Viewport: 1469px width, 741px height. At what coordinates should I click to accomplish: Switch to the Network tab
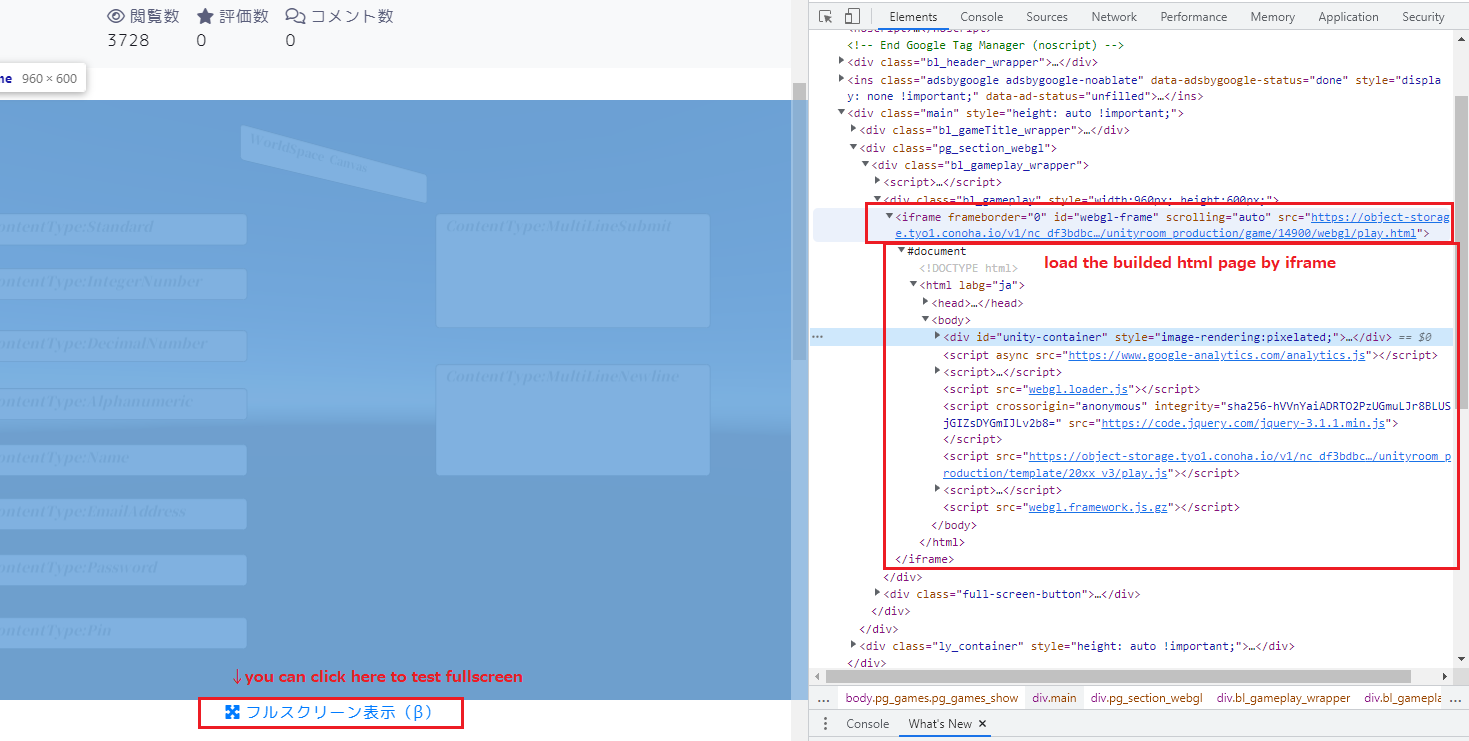[x=1114, y=16]
